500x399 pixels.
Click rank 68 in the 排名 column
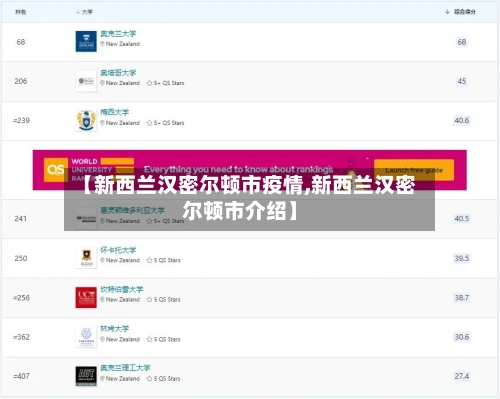pos(21,42)
